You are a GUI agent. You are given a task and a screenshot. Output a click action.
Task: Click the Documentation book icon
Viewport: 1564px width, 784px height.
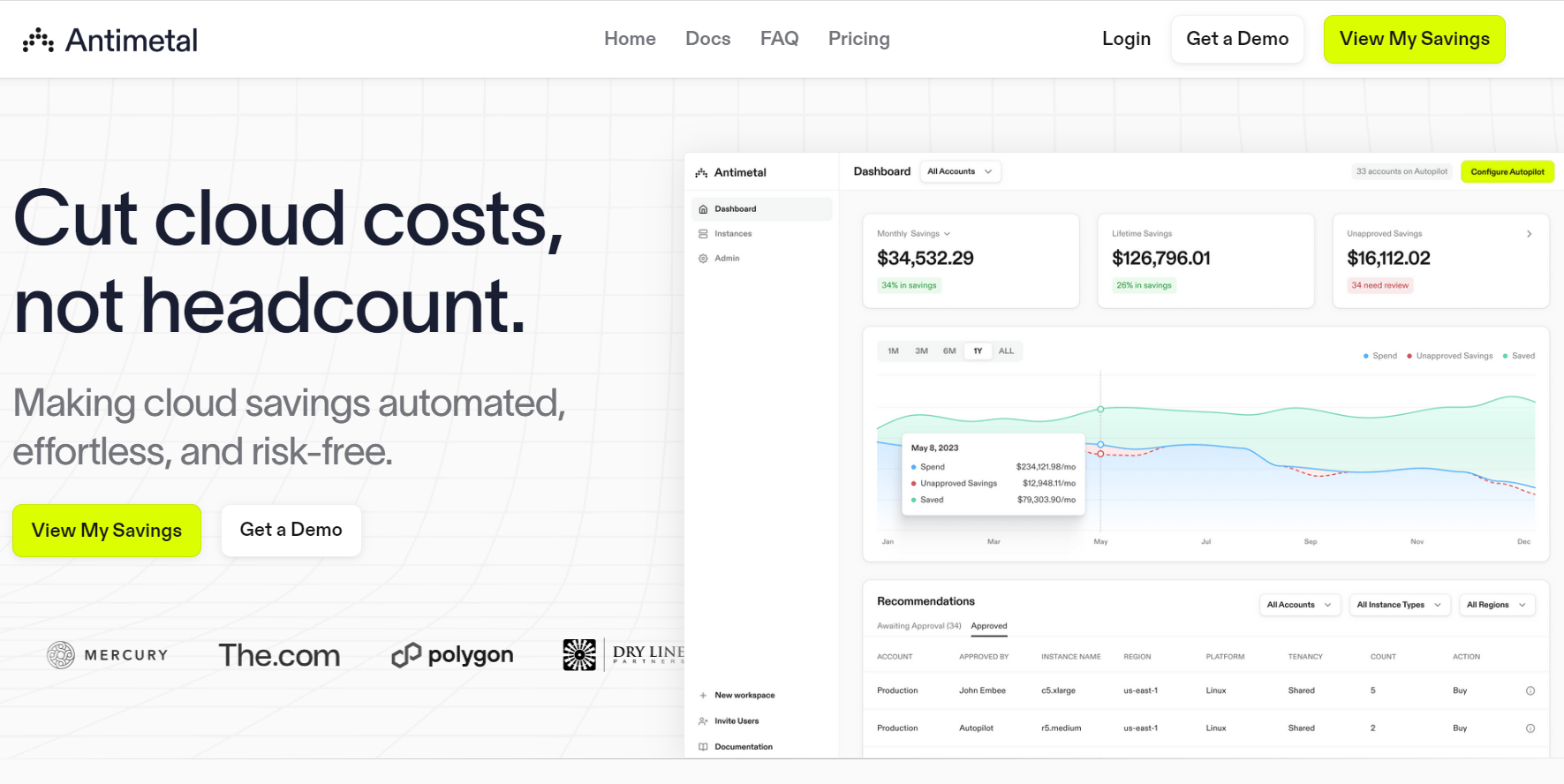(703, 747)
